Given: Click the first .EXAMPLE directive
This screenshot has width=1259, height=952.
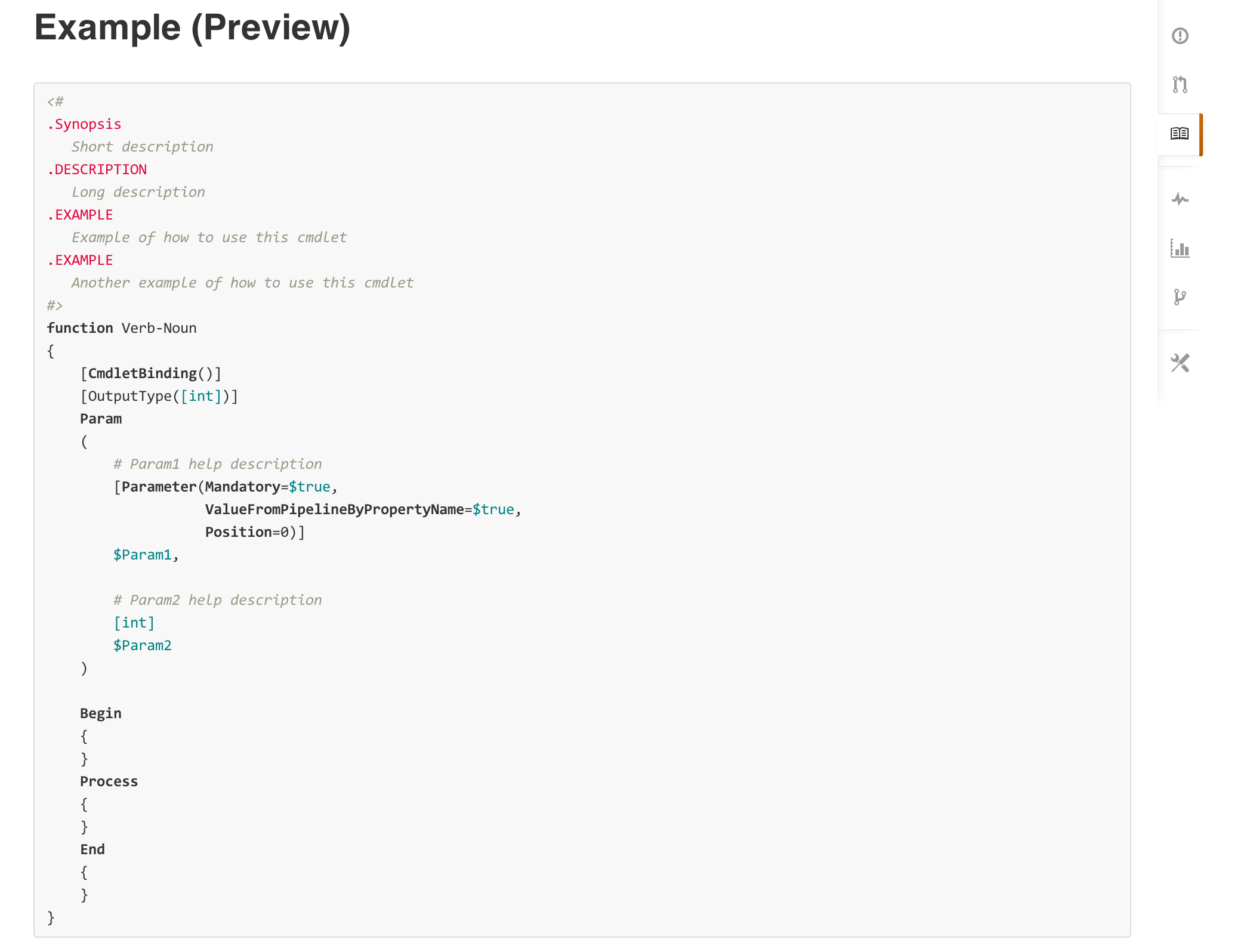Looking at the screenshot, I should pos(79,214).
